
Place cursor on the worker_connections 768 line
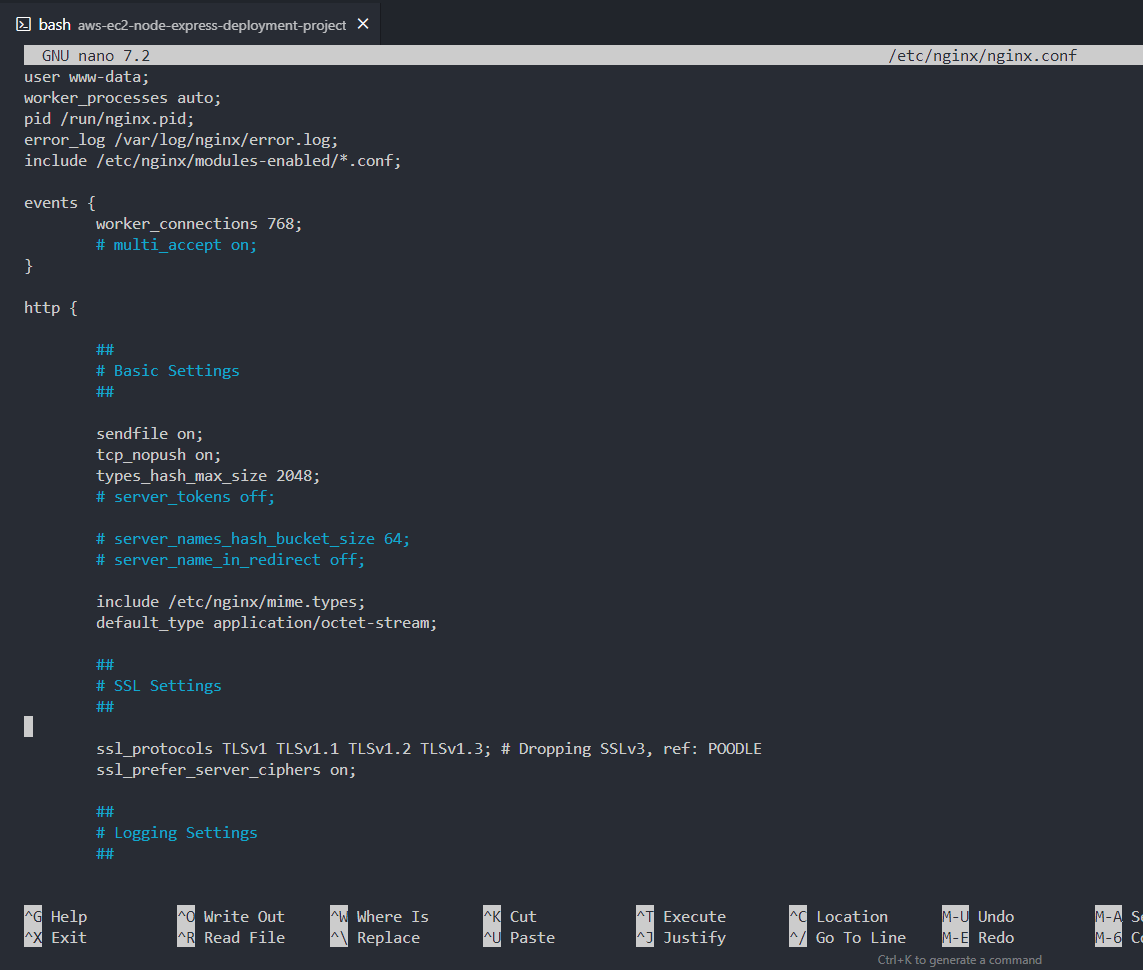point(198,224)
